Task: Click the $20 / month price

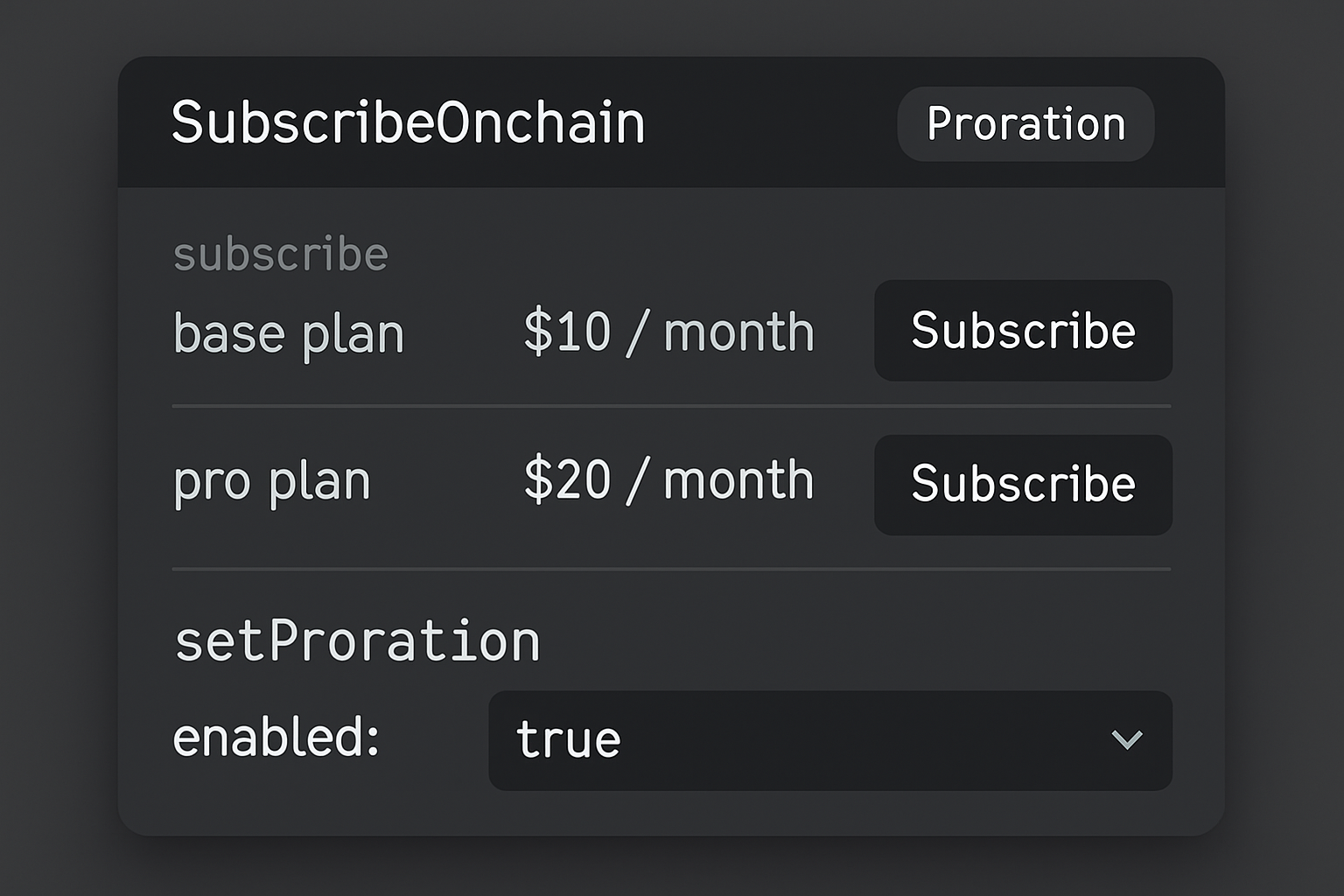Action: coord(668,478)
